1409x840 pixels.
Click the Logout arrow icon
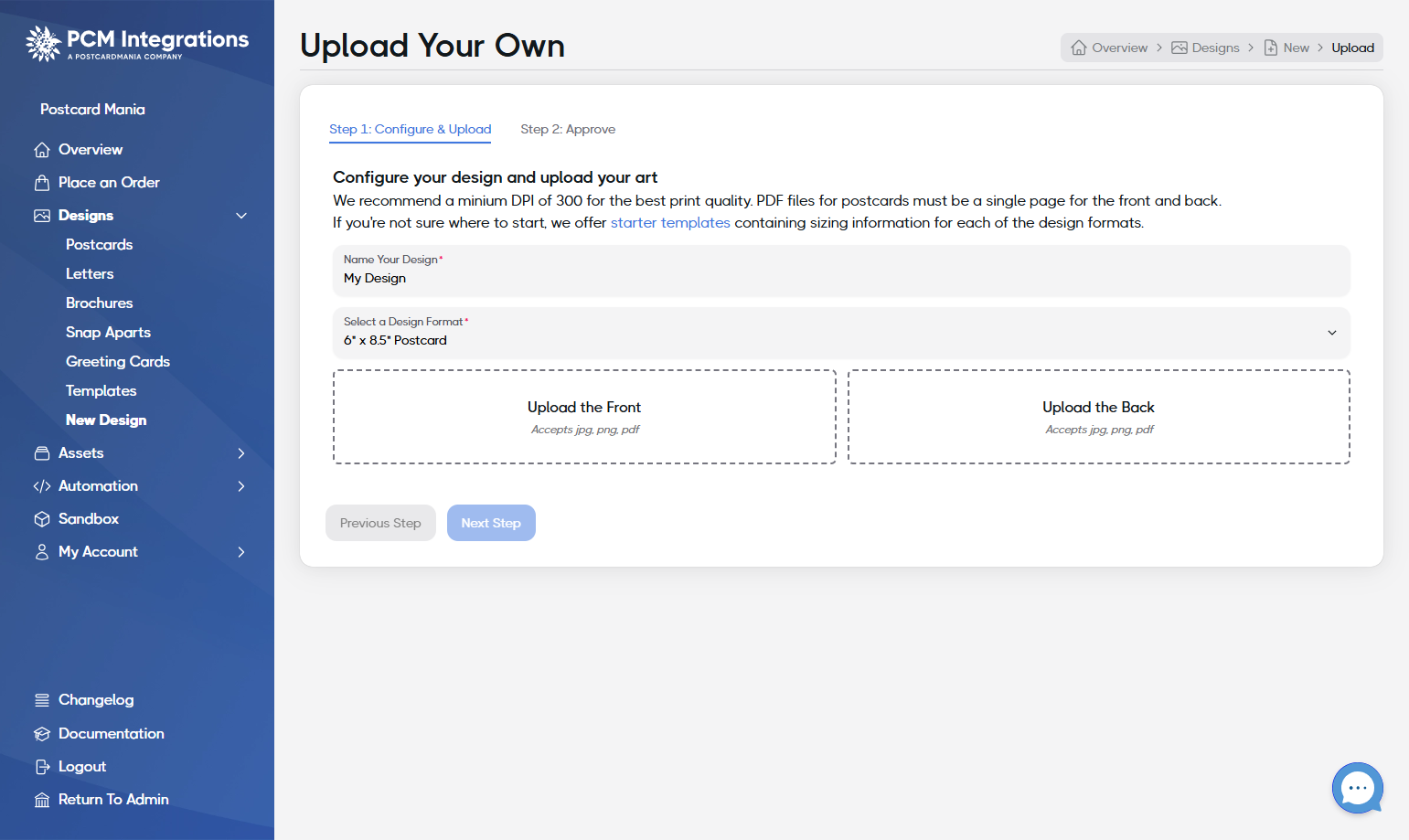pos(42,767)
